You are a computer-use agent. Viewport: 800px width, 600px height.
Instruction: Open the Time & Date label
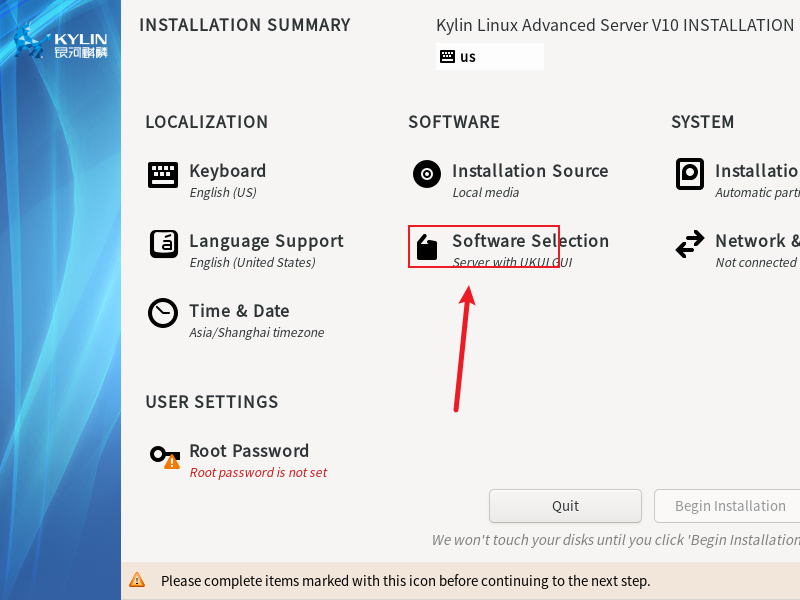click(x=239, y=311)
